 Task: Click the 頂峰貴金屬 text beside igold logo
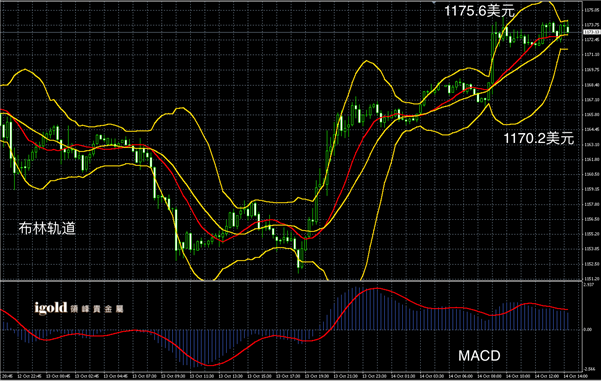point(97,309)
